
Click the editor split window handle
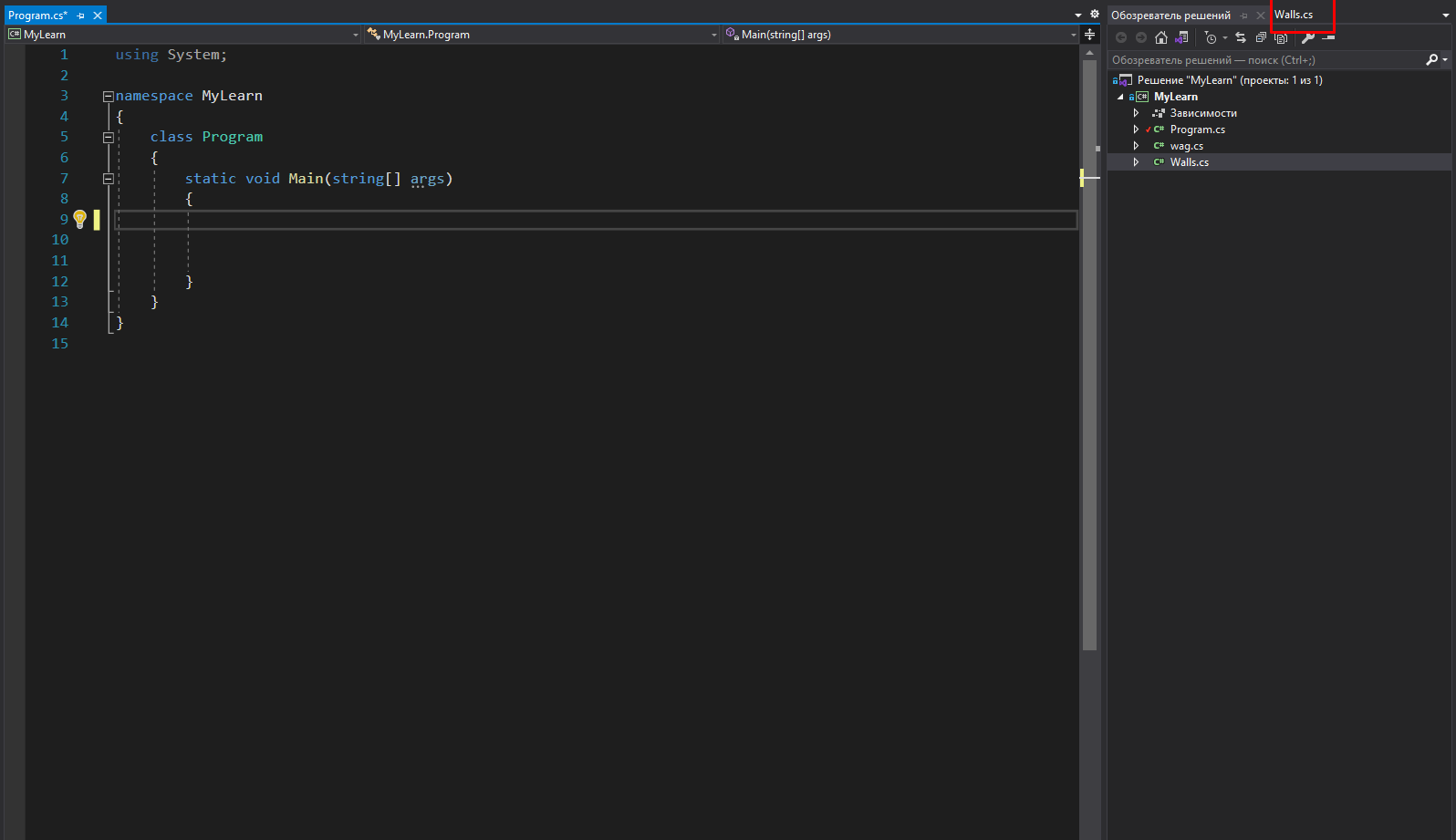1089,35
